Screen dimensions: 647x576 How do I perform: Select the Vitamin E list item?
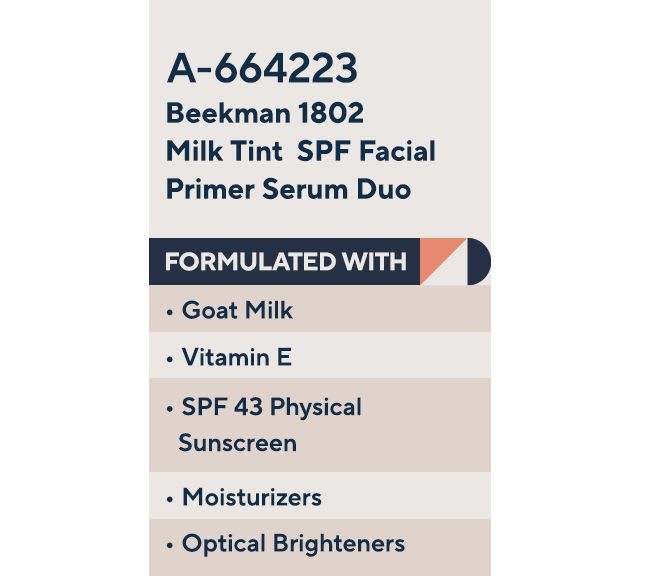237,357
